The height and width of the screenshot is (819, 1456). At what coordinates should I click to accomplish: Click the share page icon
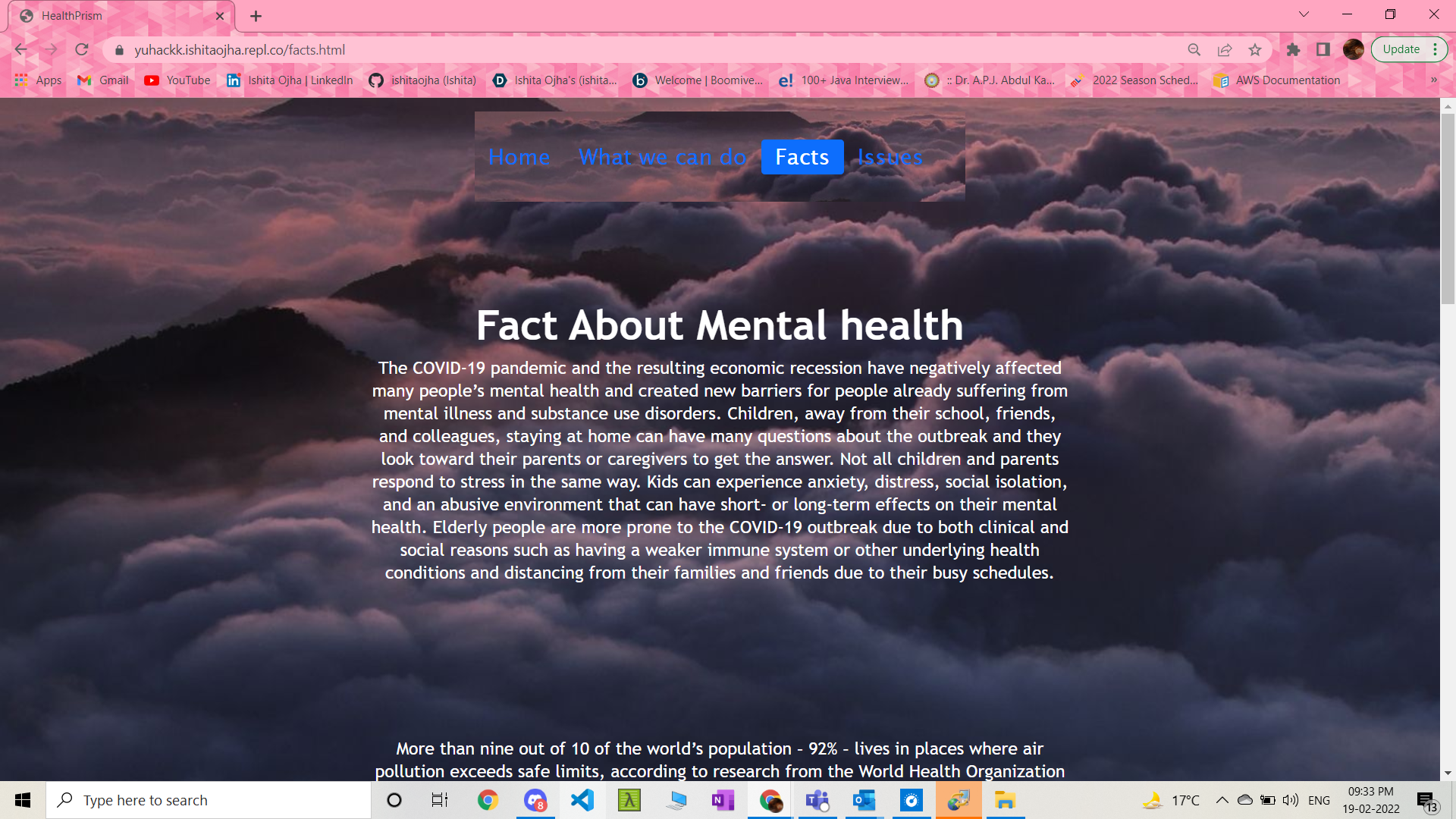tap(1225, 50)
